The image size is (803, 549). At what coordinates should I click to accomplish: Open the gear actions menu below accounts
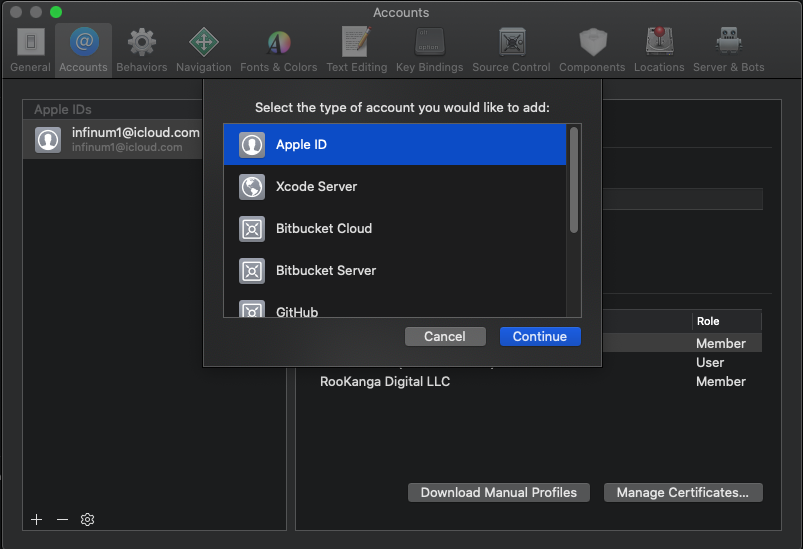point(88,520)
